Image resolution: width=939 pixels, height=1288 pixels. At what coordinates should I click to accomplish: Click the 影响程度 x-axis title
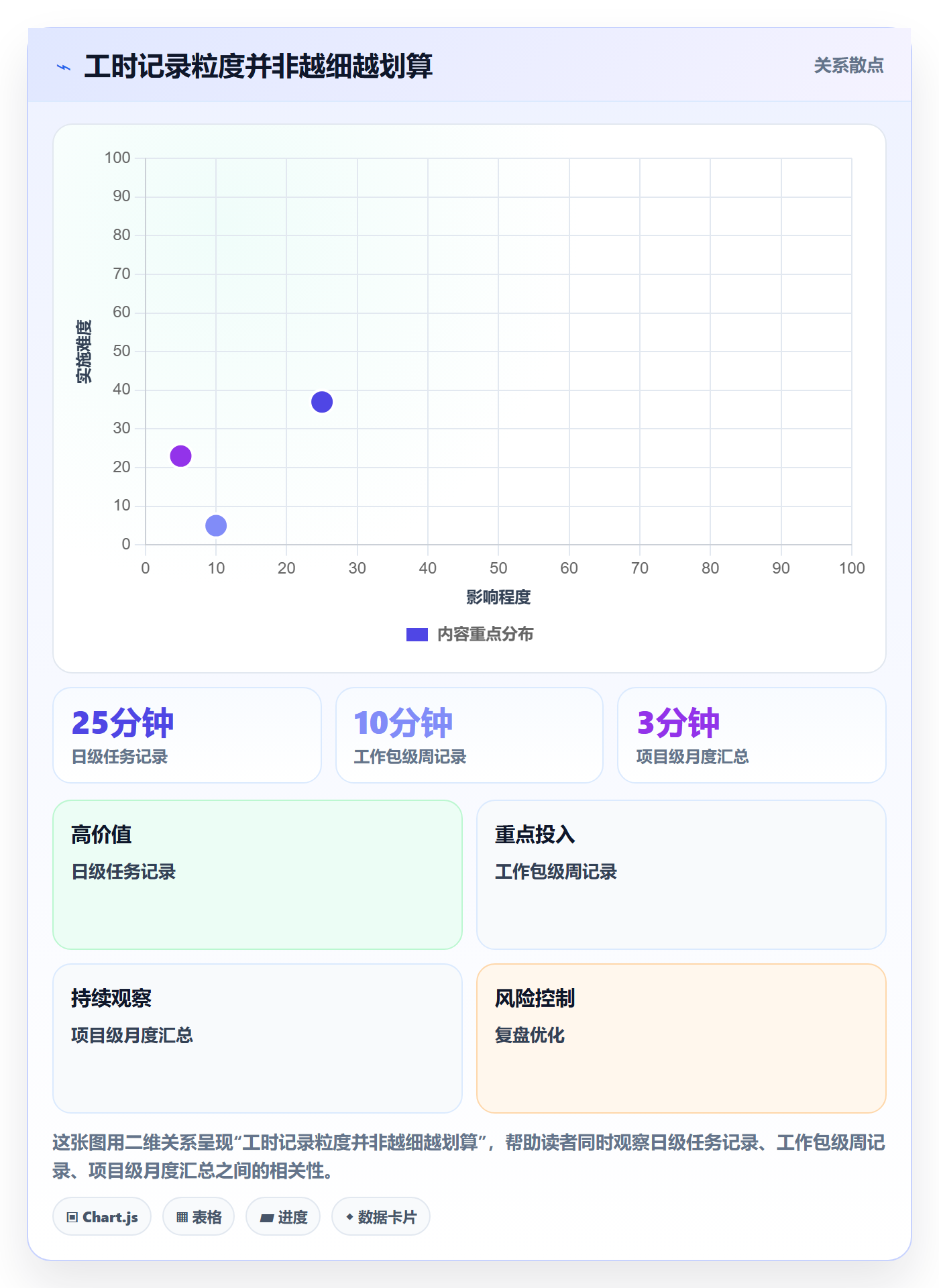pos(498,597)
